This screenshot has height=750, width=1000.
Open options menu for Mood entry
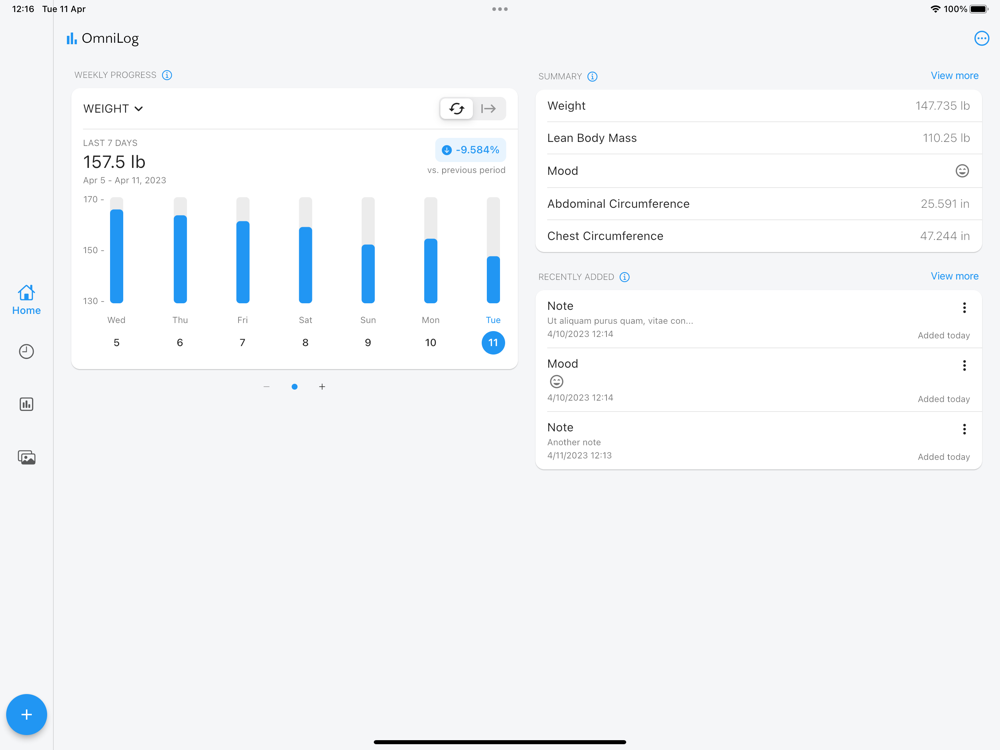point(964,365)
